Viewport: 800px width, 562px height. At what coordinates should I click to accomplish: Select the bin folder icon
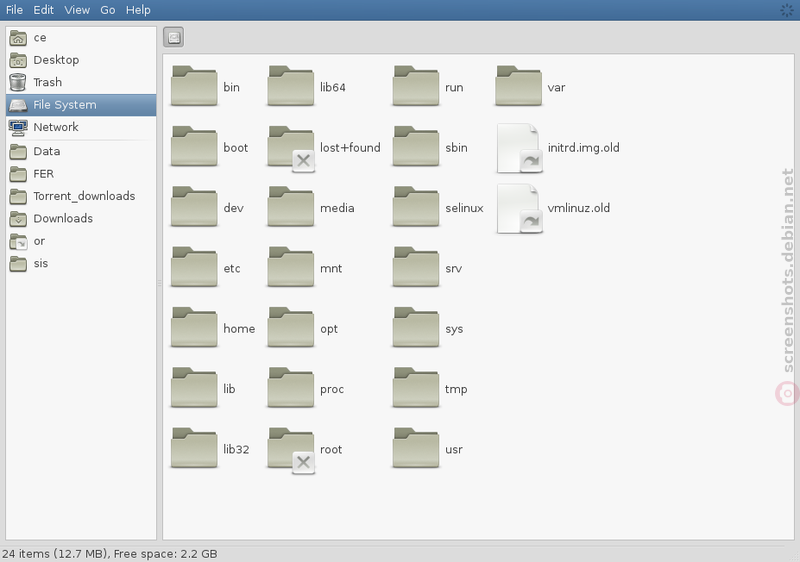(x=194, y=86)
